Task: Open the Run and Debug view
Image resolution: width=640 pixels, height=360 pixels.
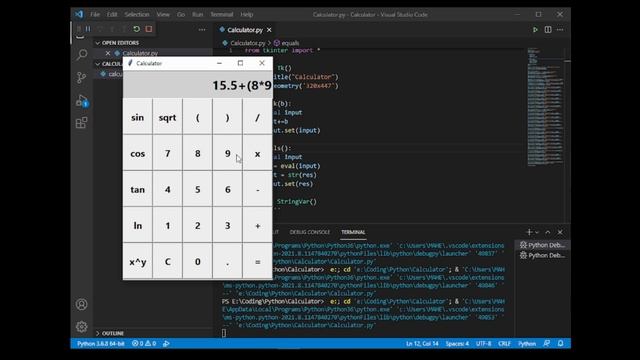Action: [x=82, y=100]
